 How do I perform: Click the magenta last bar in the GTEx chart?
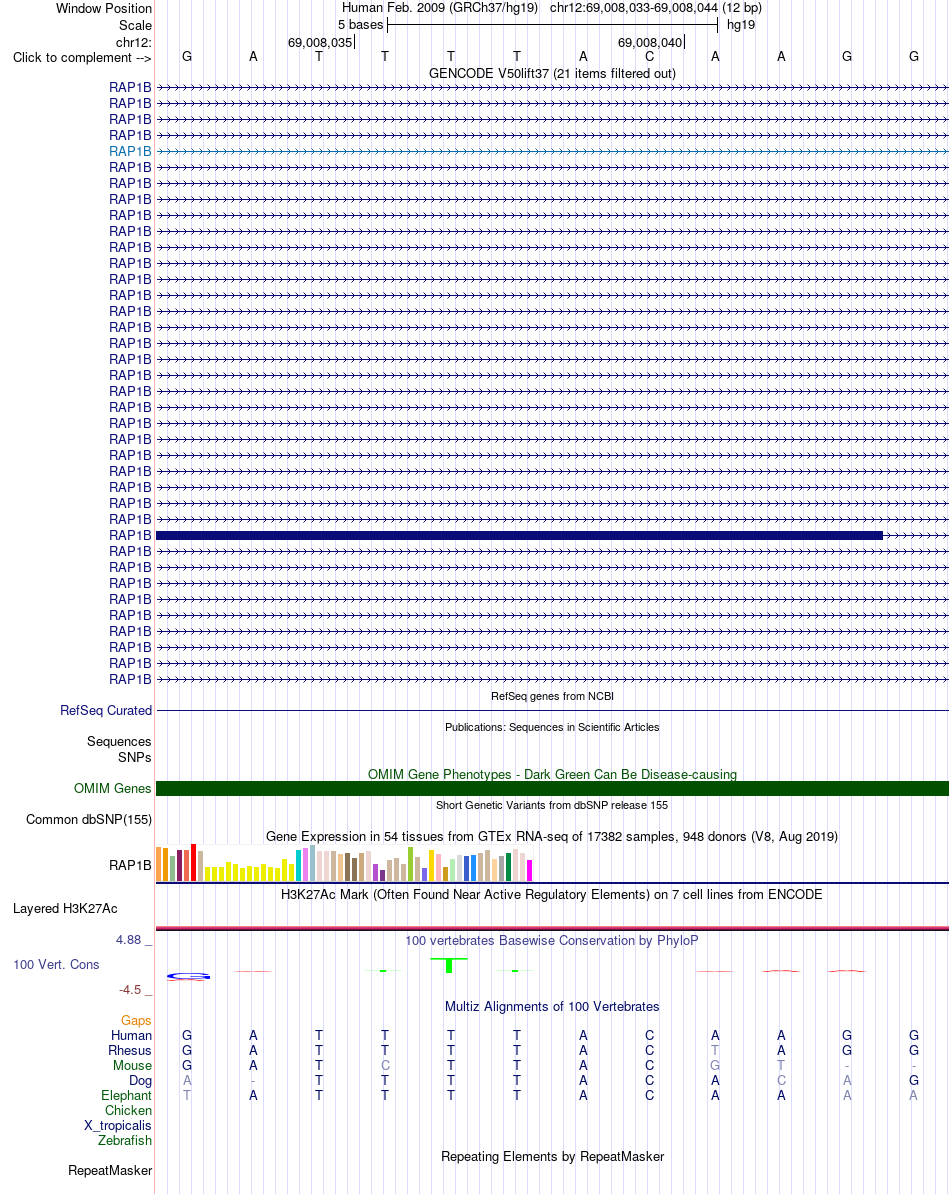coord(529,870)
